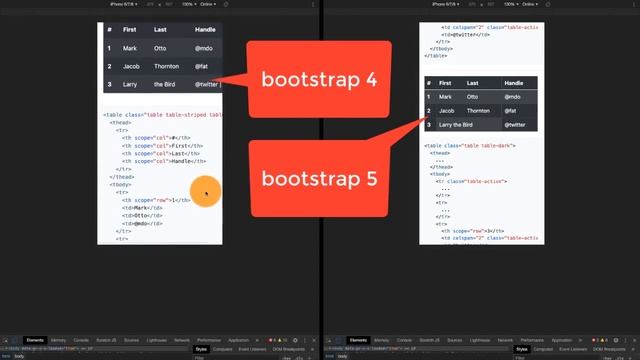Switch to Lighthouse tab in left DevTools
640x360 pixels.
[157, 340]
